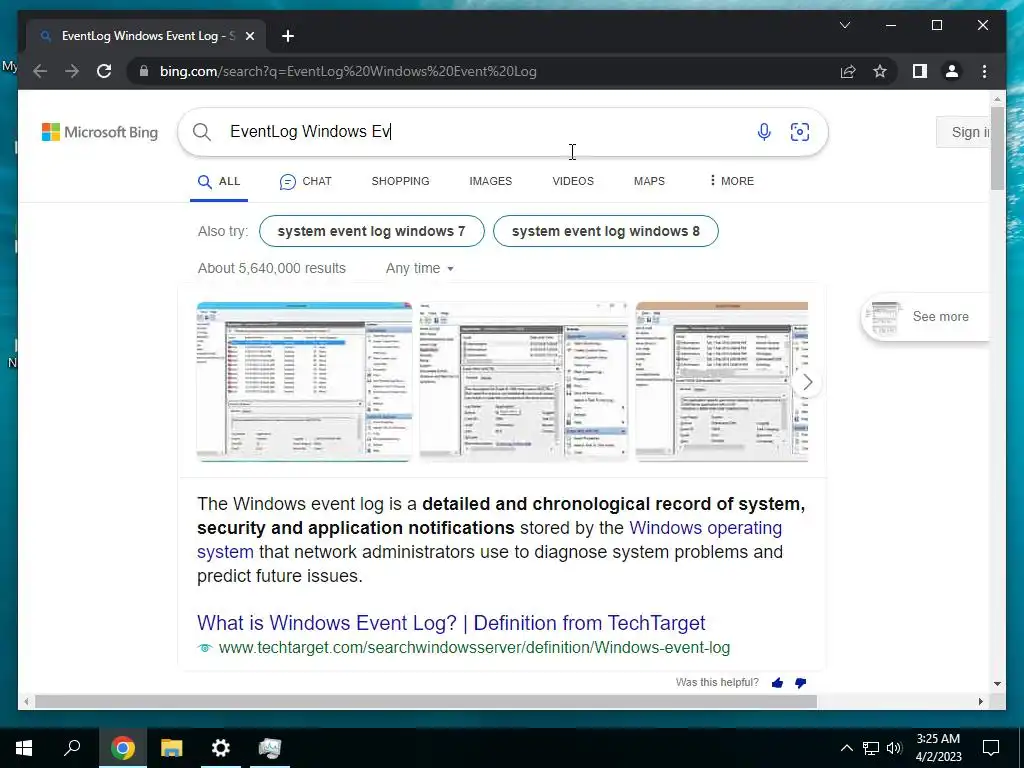
Task: Advance the image carousel with the right arrow
Action: (x=807, y=382)
